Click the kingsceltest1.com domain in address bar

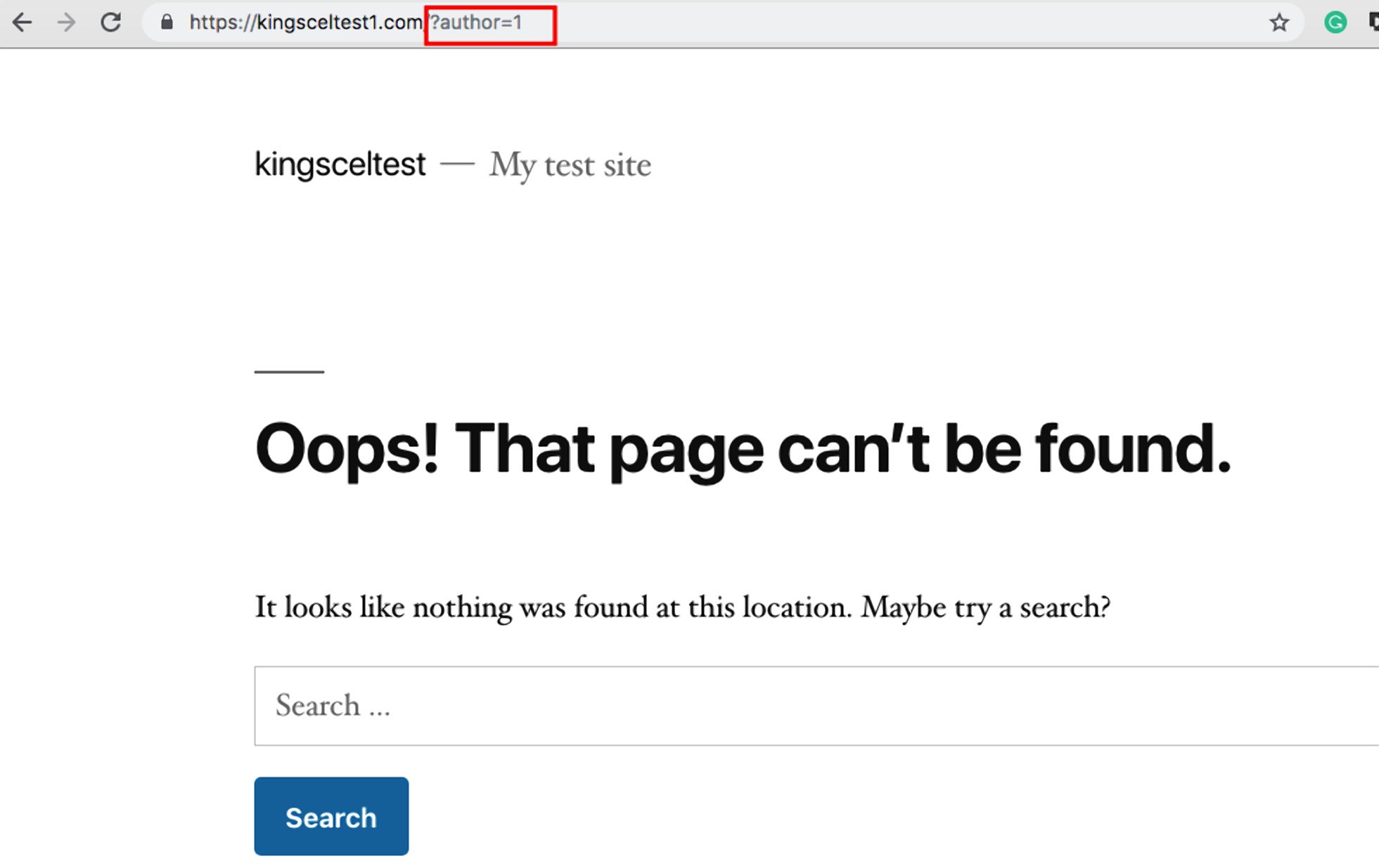[339, 22]
